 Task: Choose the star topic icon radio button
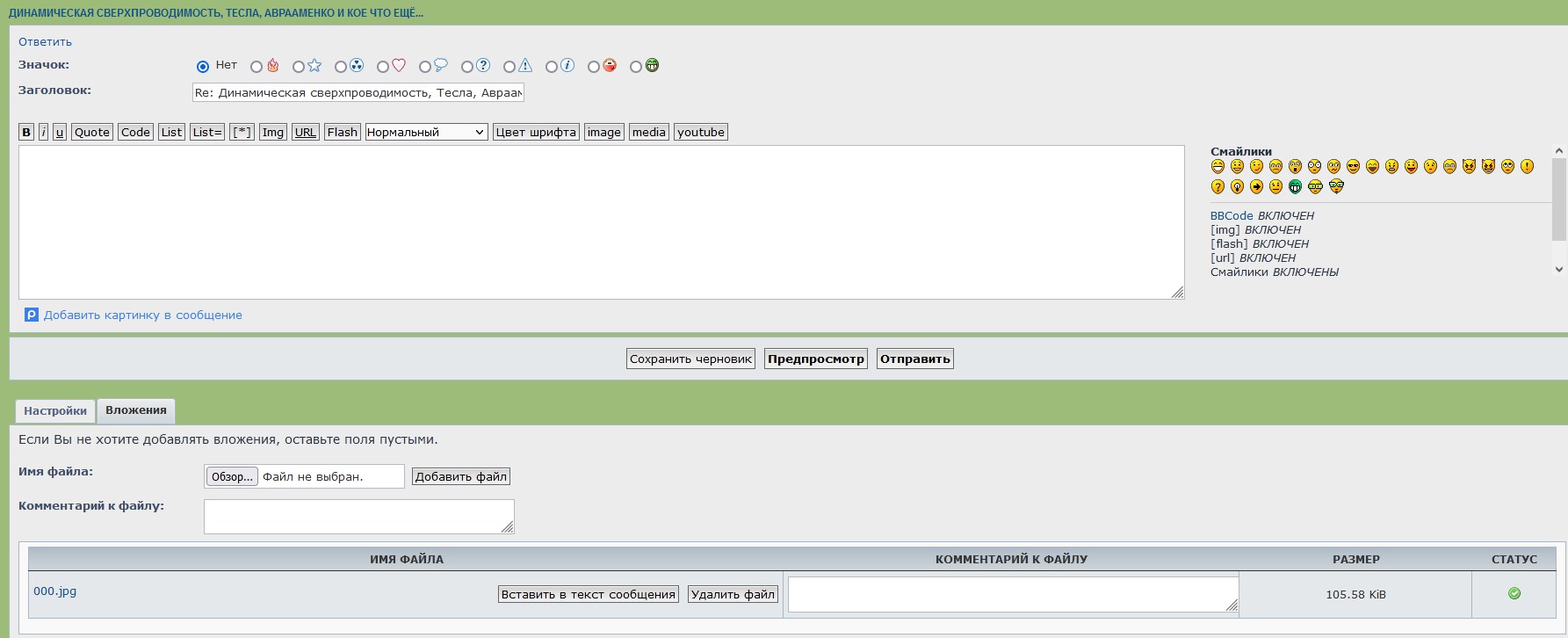click(299, 67)
